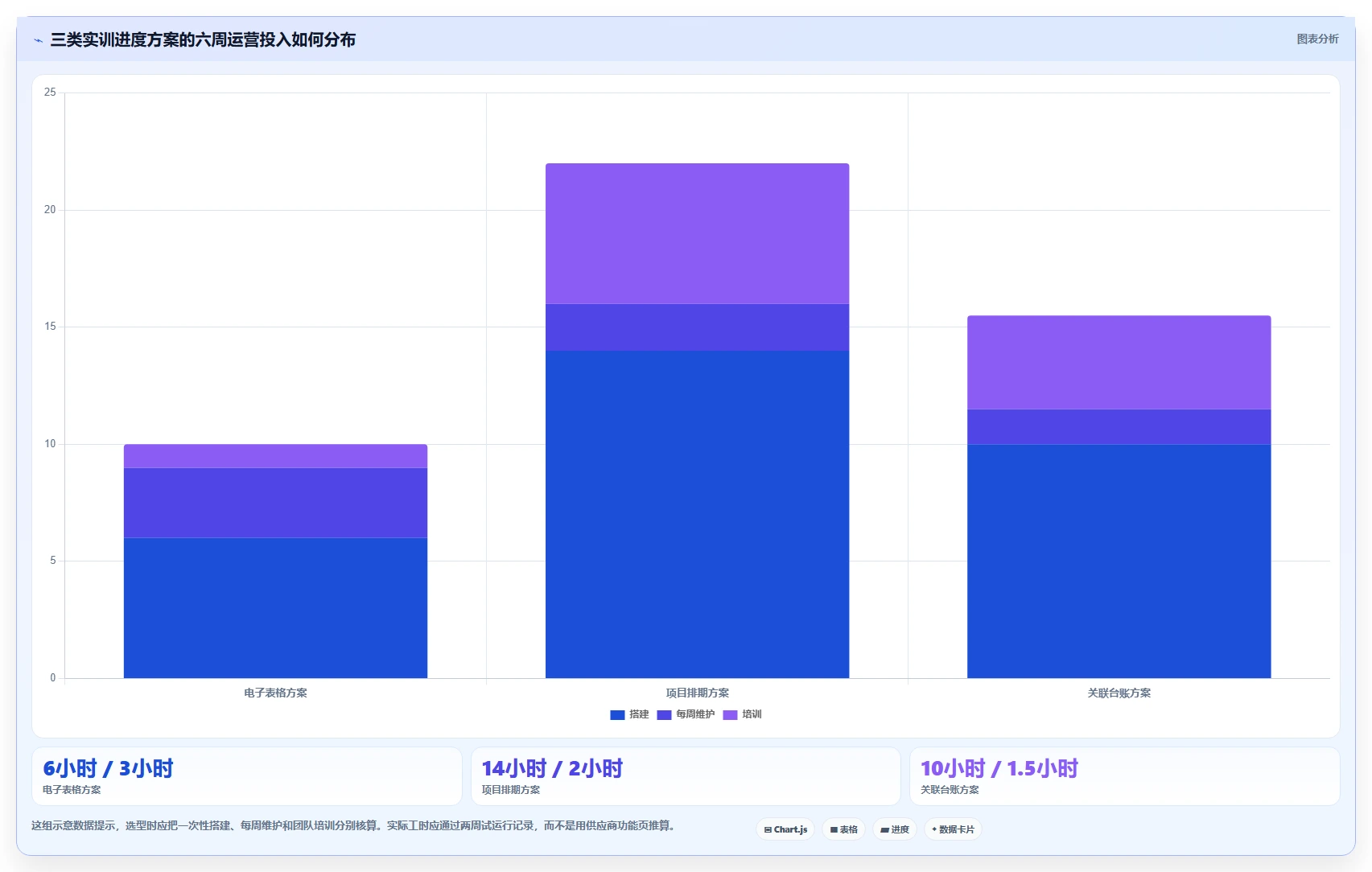Click the 每周维护 segment of the 关联台账方案 bar
The height and width of the screenshot is (872, 1372).
[1119, 426]
